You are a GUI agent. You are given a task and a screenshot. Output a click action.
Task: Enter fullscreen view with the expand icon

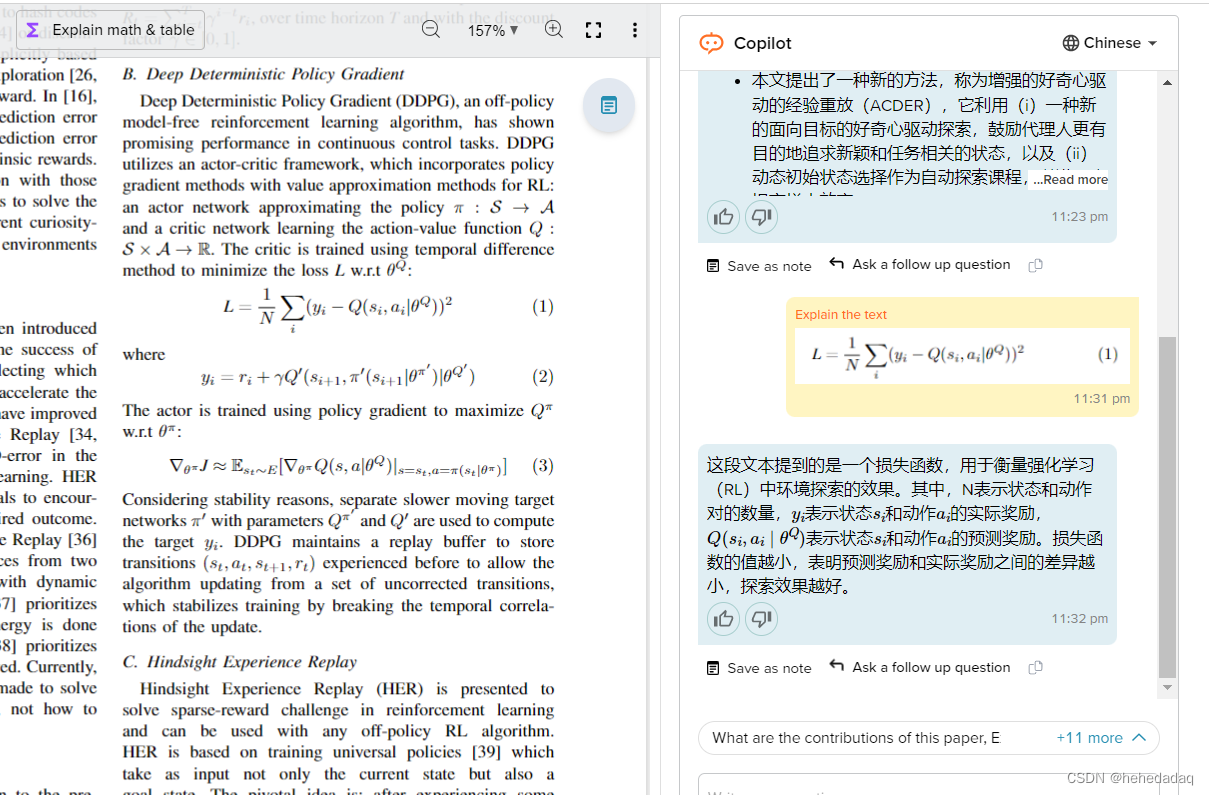(593, 30)
